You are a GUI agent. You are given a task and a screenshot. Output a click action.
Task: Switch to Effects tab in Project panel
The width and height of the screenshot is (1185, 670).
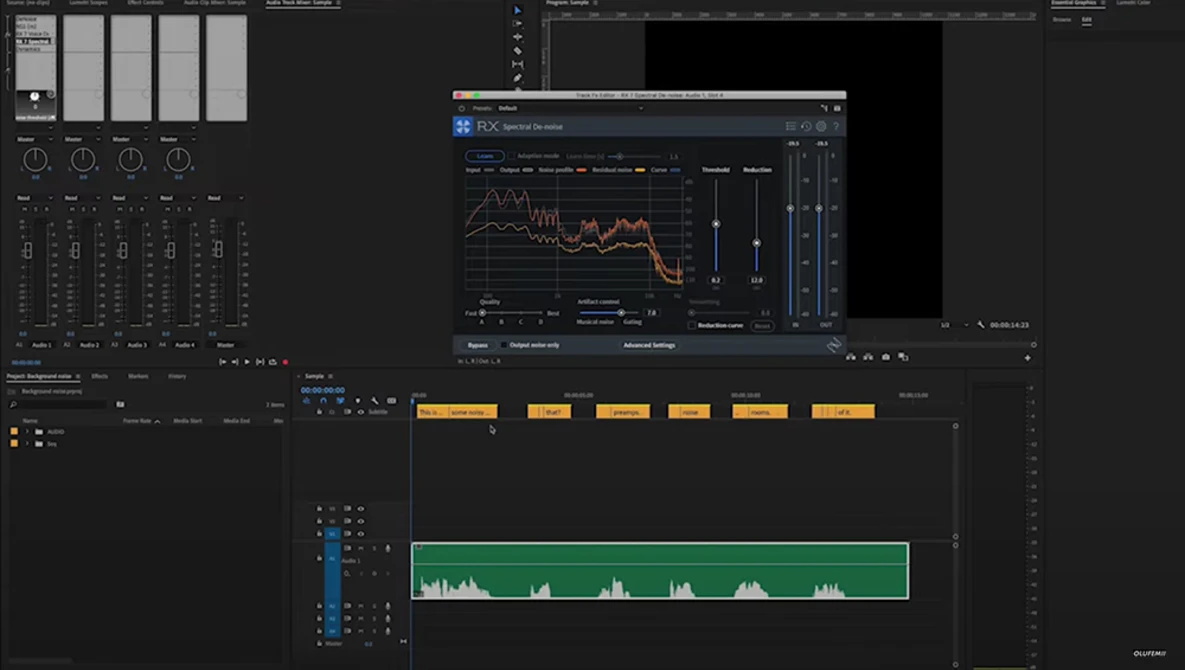100,376
